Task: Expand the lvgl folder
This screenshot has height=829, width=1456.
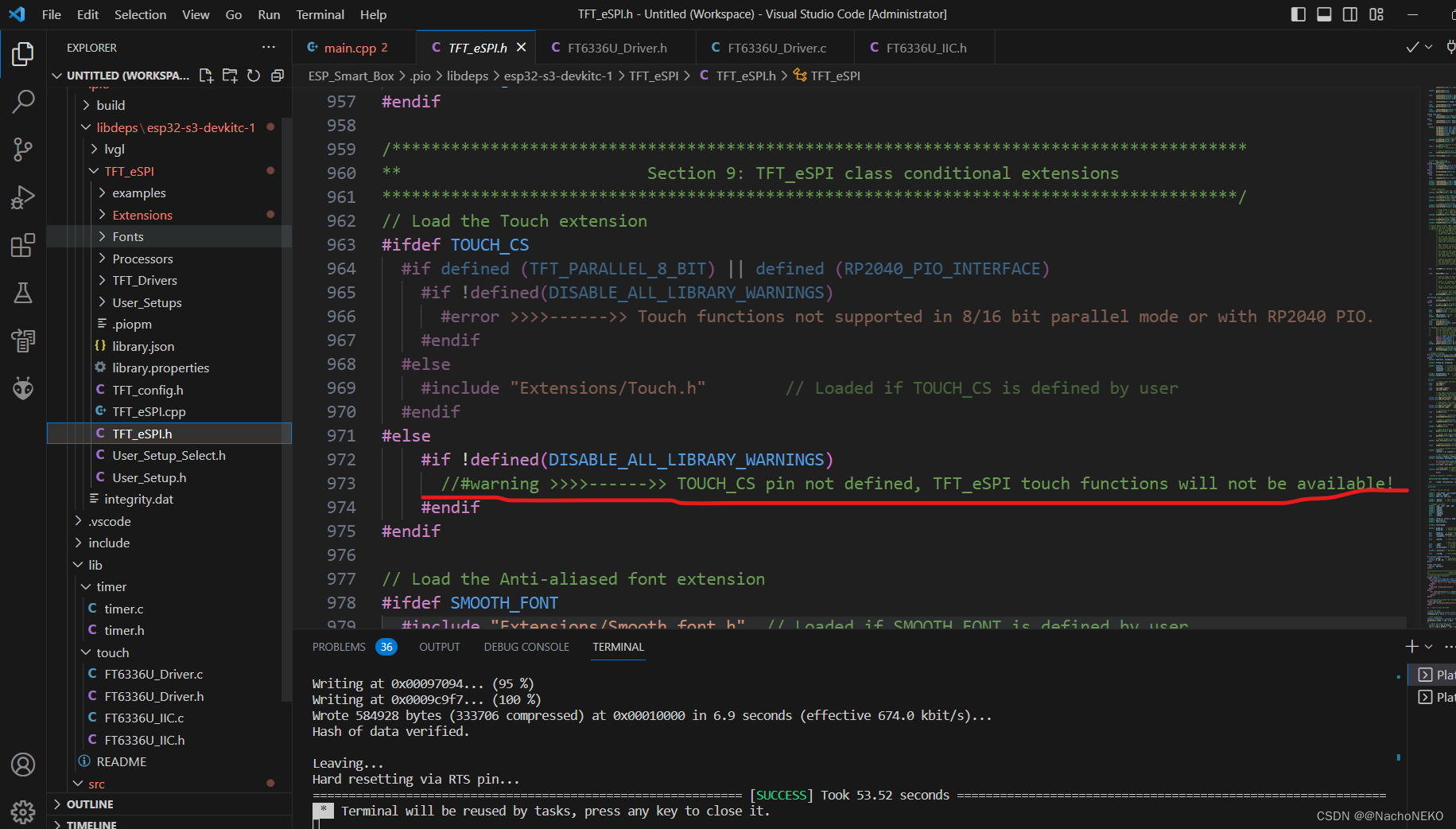Action: 169,149
